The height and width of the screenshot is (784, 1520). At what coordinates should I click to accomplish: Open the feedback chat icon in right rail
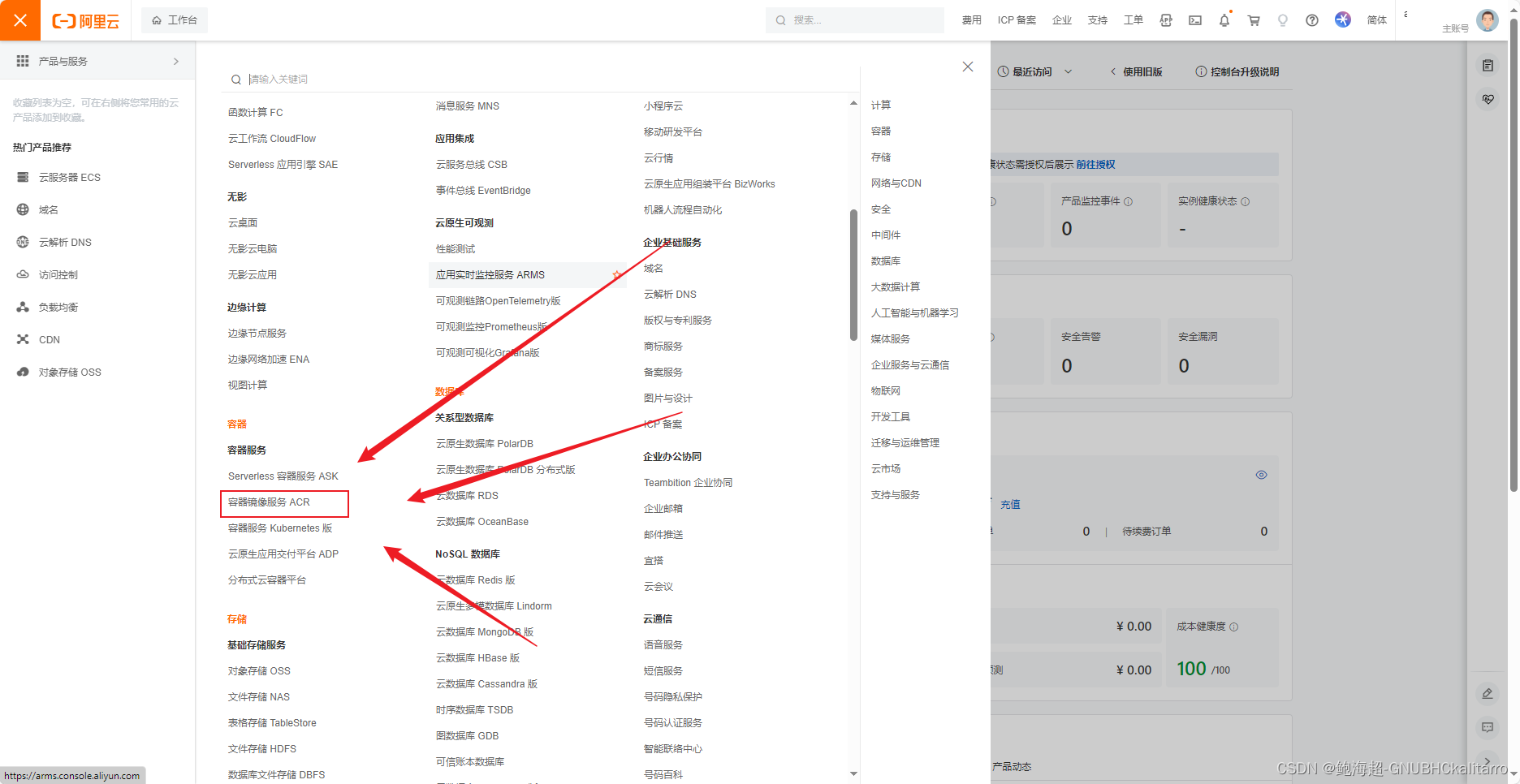(x=1488, y=727)
